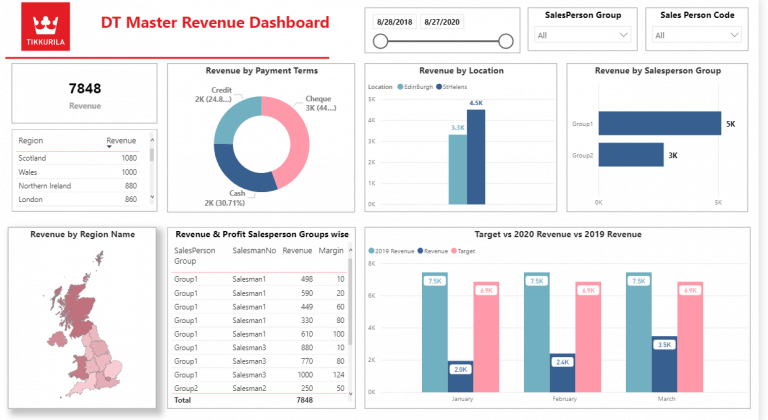The height and width of the screenshot is (420, 768).
Task: Click the 2019 Revenue legend marker
Action: point(372,251)
